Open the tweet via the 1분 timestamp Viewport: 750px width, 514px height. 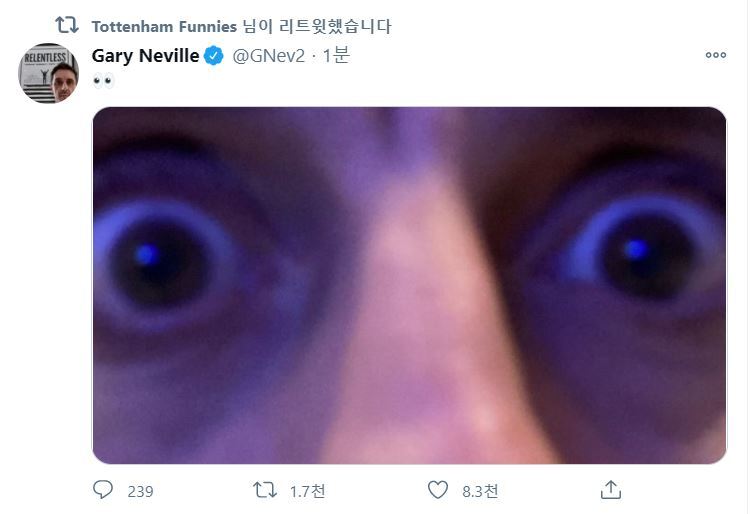point(336,56)
